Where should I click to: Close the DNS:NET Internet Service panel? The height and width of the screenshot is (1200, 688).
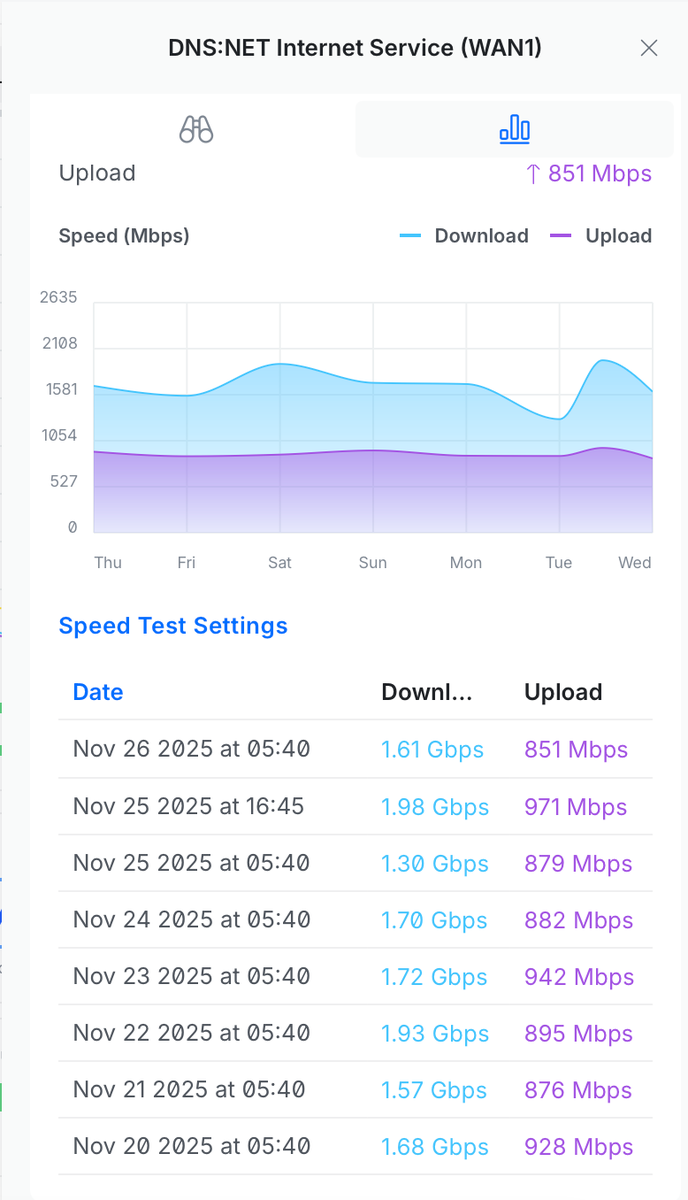click(x=649, y=48)
